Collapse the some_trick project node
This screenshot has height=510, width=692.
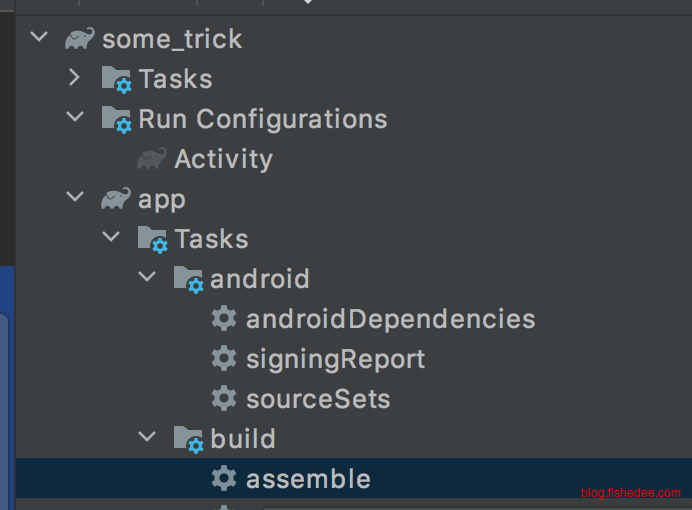(x=39, y=38)
